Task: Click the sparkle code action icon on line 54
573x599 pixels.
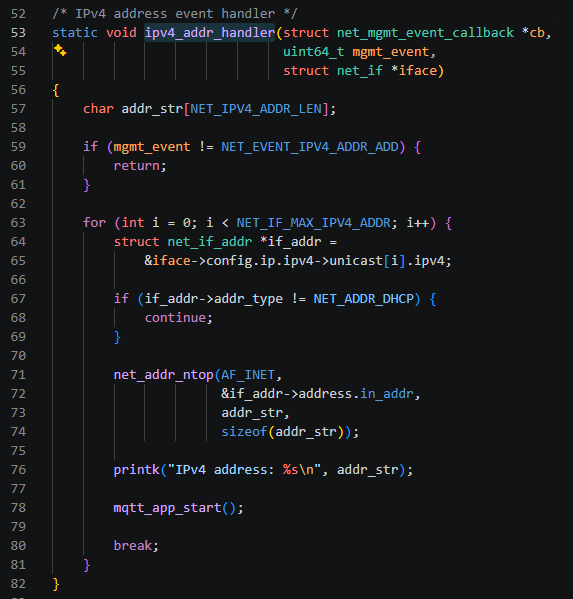Action: pos(60,50)
